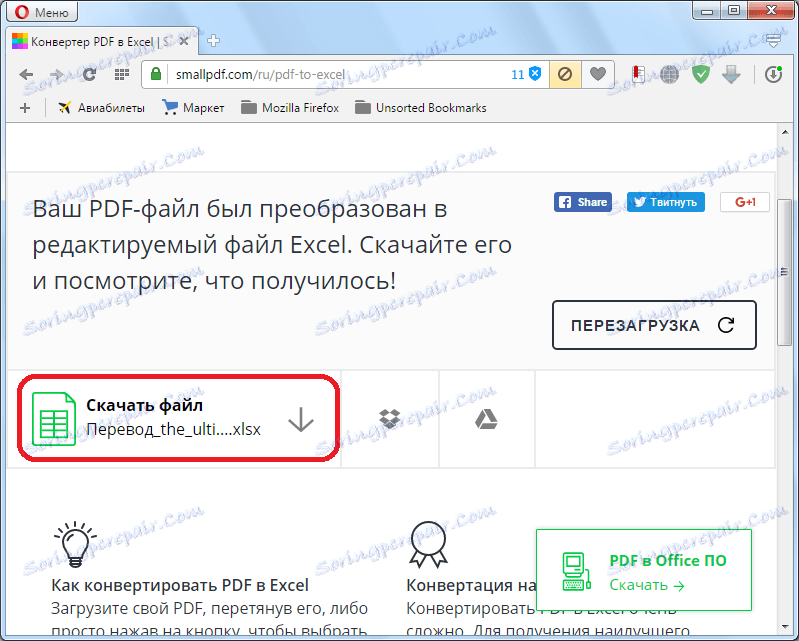Image resolution: width=799 pixels, height=641 pixels.
Task: Add a bookmark with the bar plus
Action: click(x=24, y=108)
